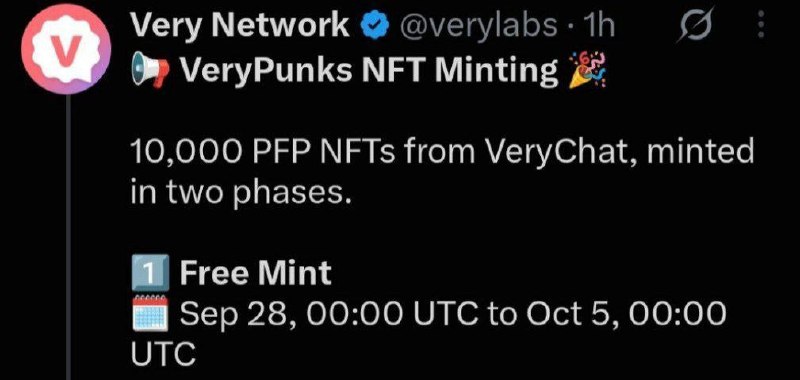Open the @verylabs handle link
The width and height of the screenshot is (800, 380).
tap(480, 27)
